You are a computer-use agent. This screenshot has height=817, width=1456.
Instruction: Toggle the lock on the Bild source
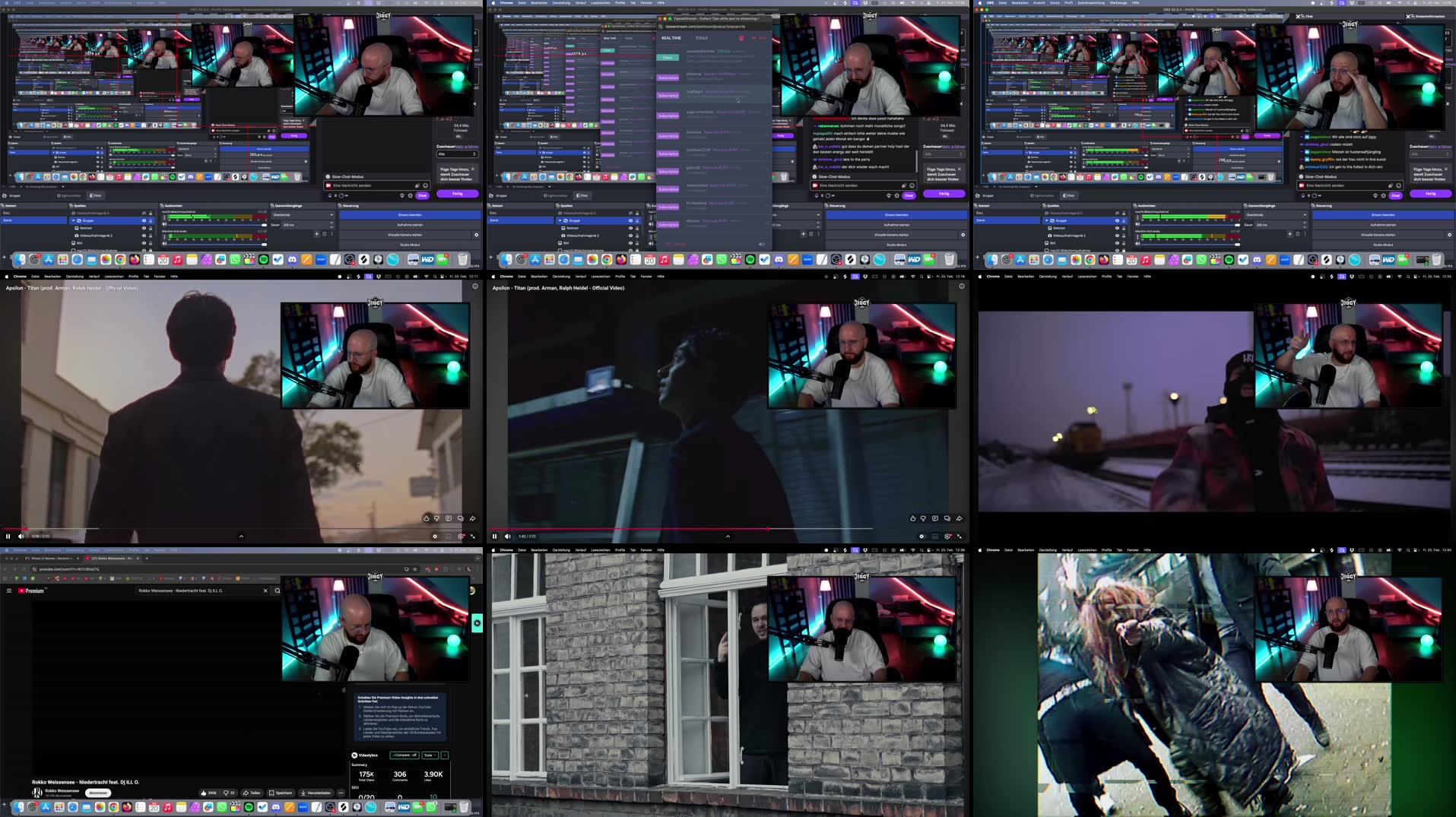151,245
